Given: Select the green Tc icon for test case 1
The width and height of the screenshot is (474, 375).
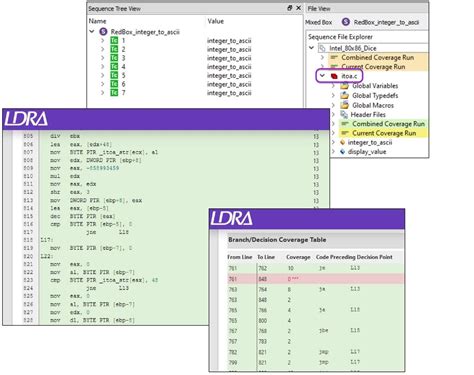Looking at the screenshot, I should click(x=114, y=41).
